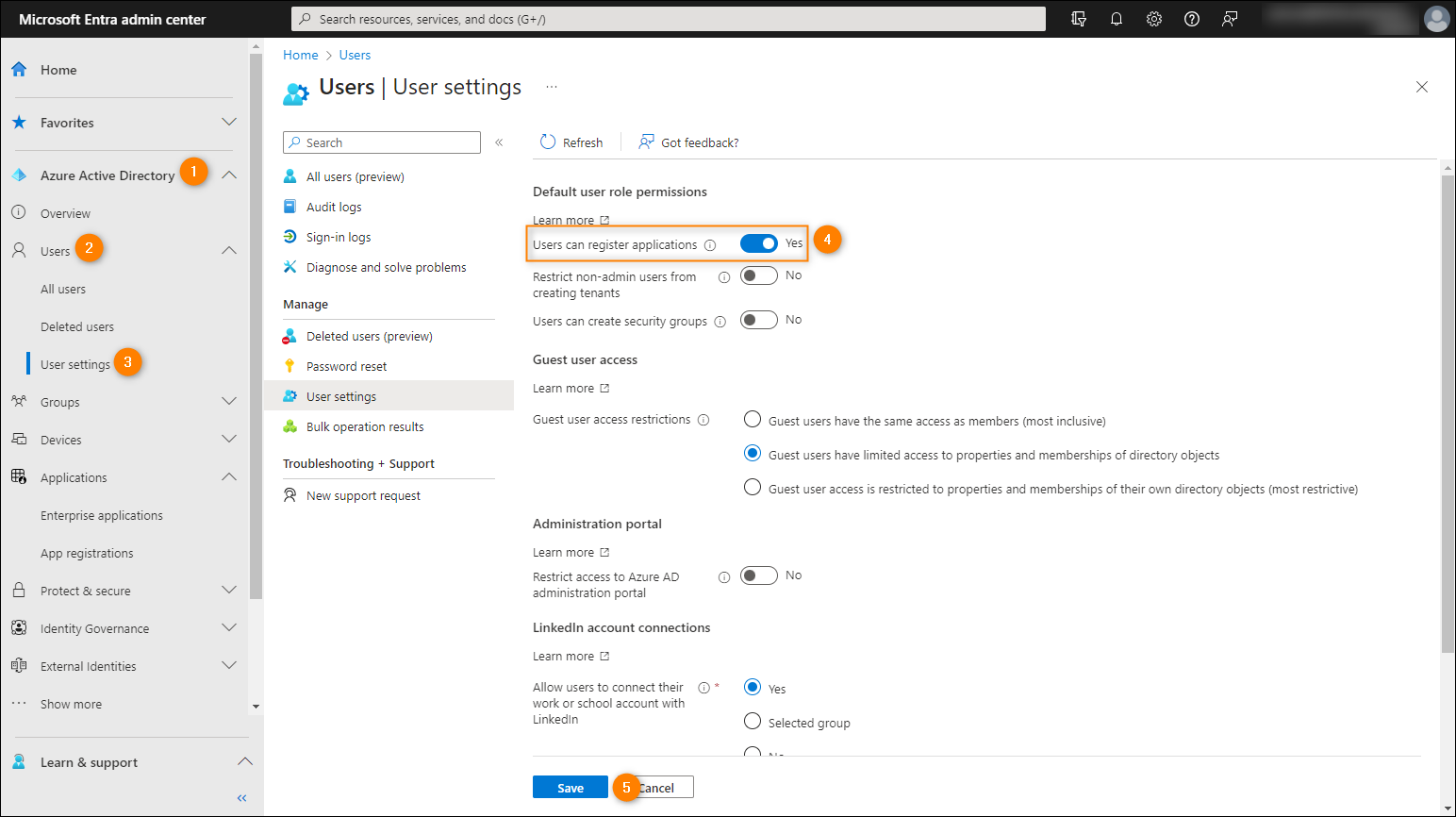This screenshot has width=1456, height=817.
Task: Click the Overview info icon in sidebar
Action: point(19,213)
